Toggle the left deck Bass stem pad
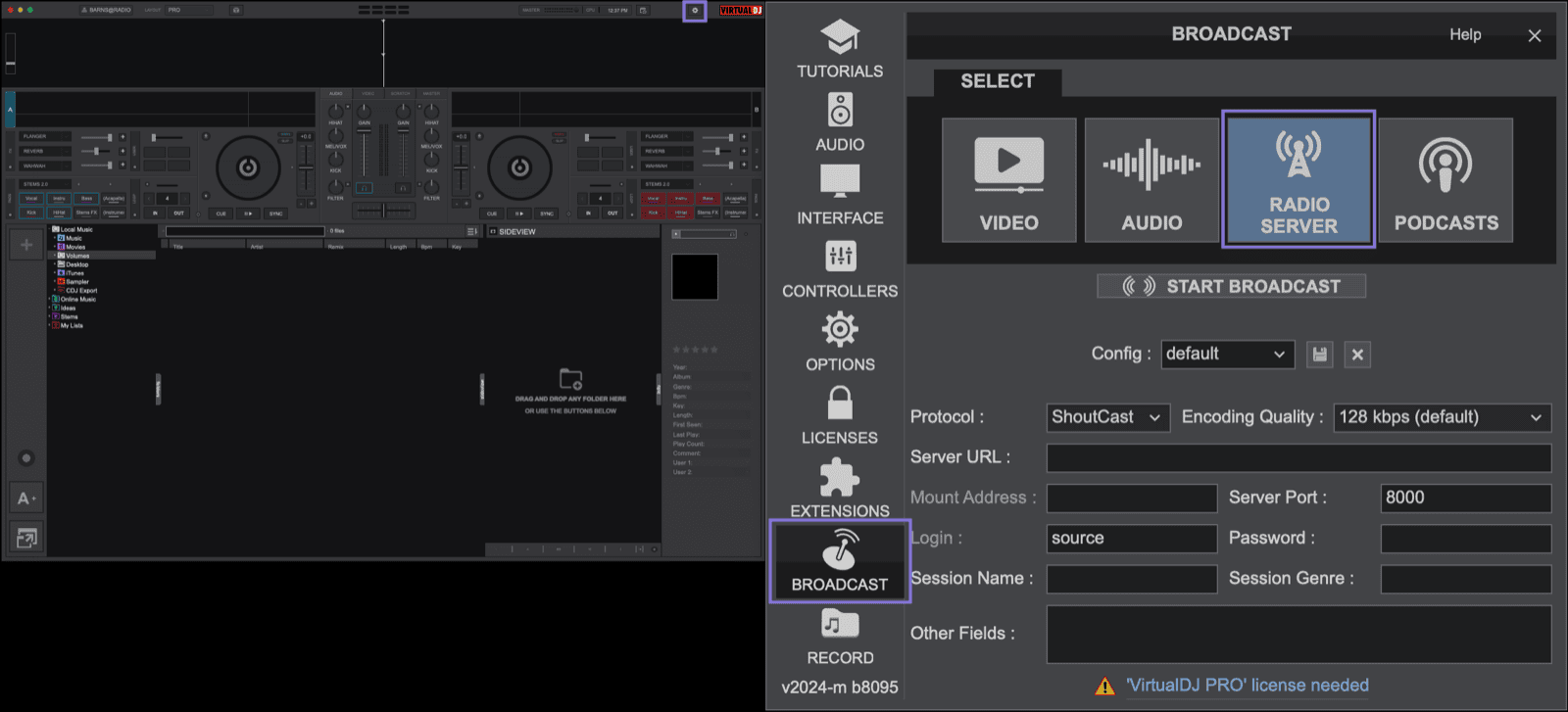This screenshot has width=1568, height=712. click(86, 199)
